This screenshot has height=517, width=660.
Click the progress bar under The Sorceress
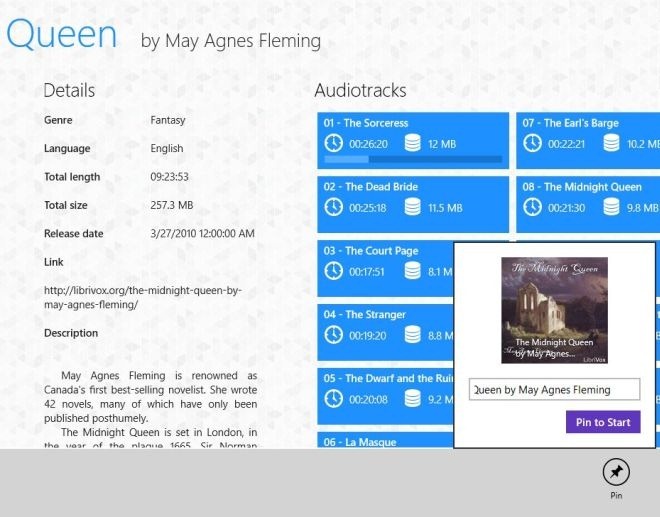413,159
